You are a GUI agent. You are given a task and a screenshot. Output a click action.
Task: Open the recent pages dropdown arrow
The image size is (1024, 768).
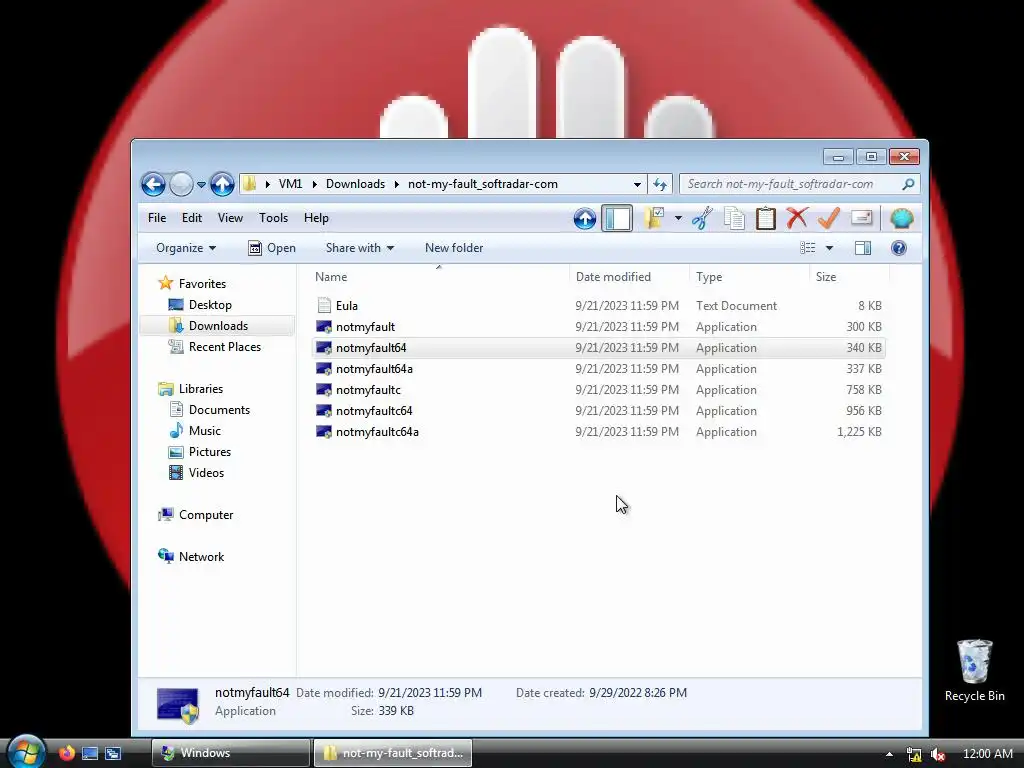(x=201, y=185)
